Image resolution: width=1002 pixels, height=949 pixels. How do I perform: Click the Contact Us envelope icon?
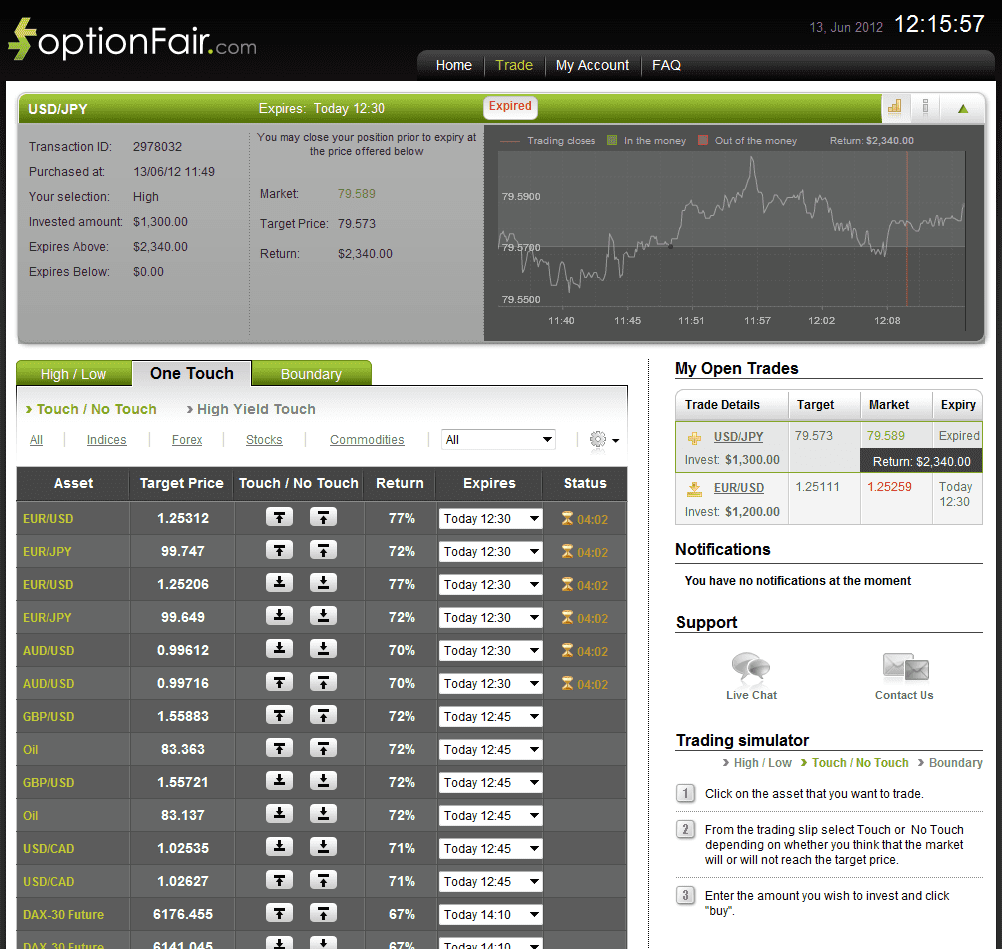click(905, 668)
